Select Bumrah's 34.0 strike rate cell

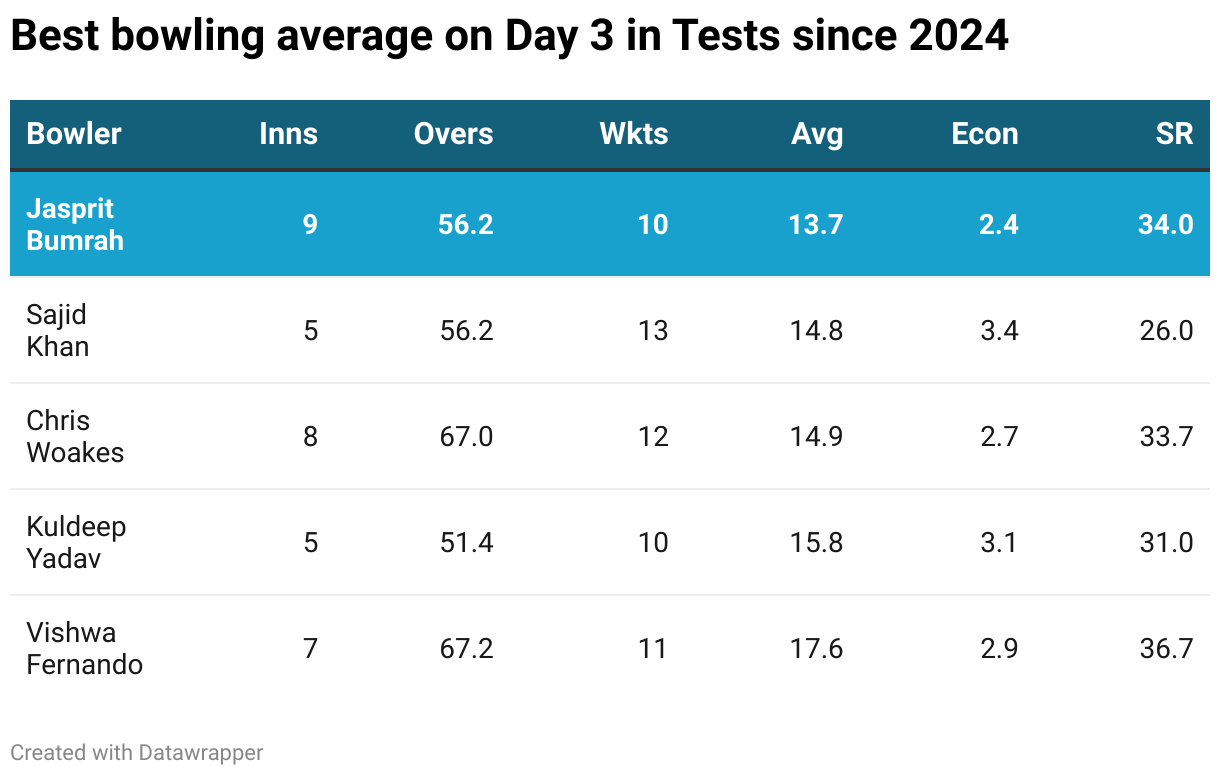click(x=1165, y=224)
